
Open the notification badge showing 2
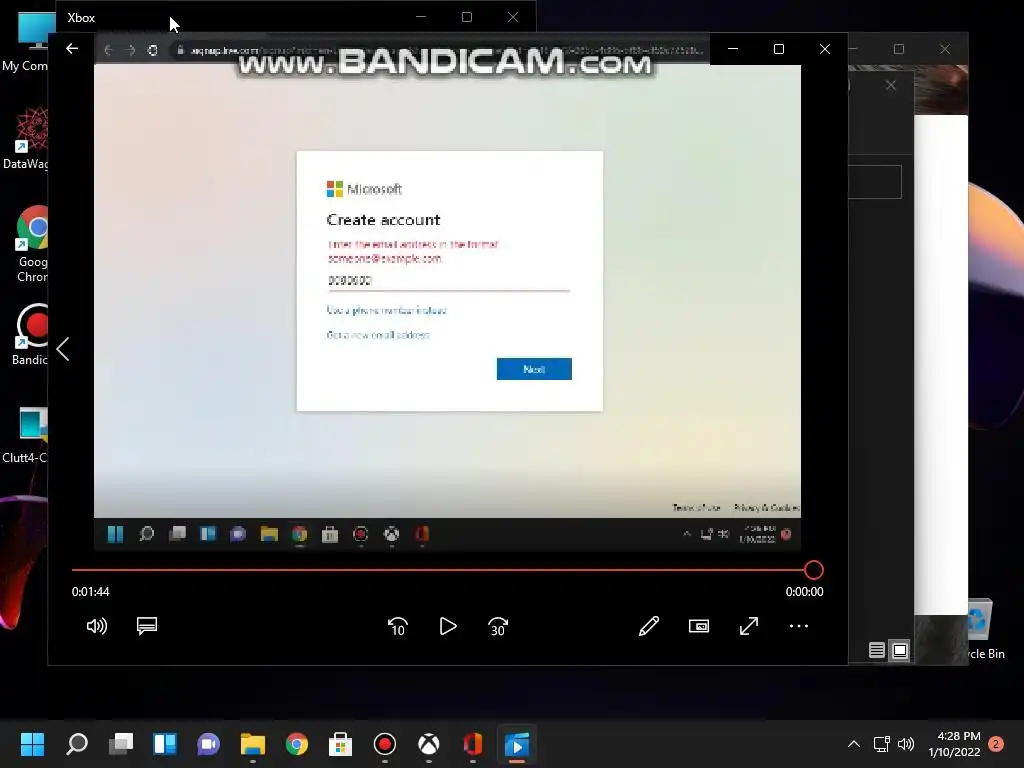pyautogui.click(x=996, y=744)
